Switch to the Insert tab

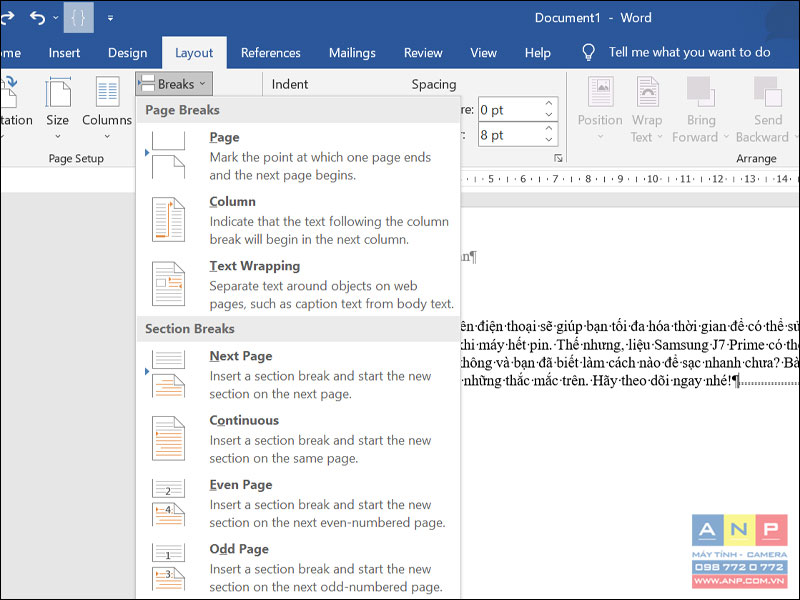[x=64, y=53]
